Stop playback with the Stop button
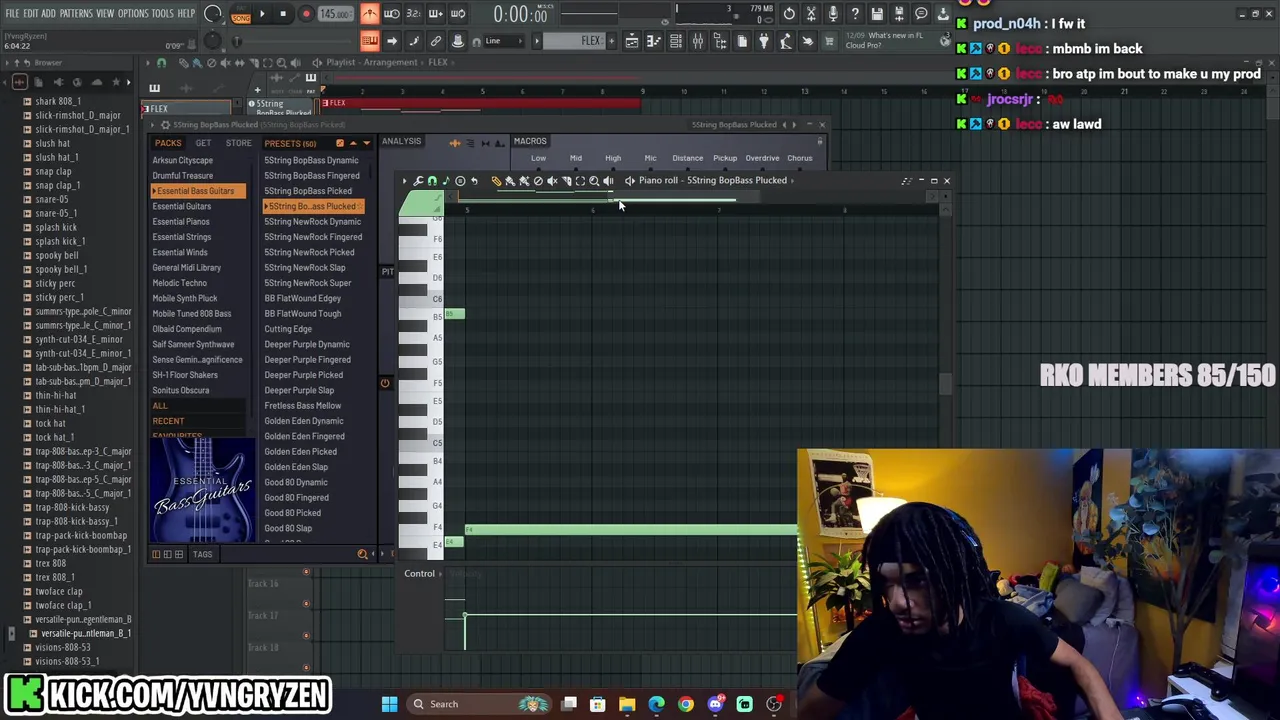1280x720 pixels. pyautogui.click(x=283, y=14)
